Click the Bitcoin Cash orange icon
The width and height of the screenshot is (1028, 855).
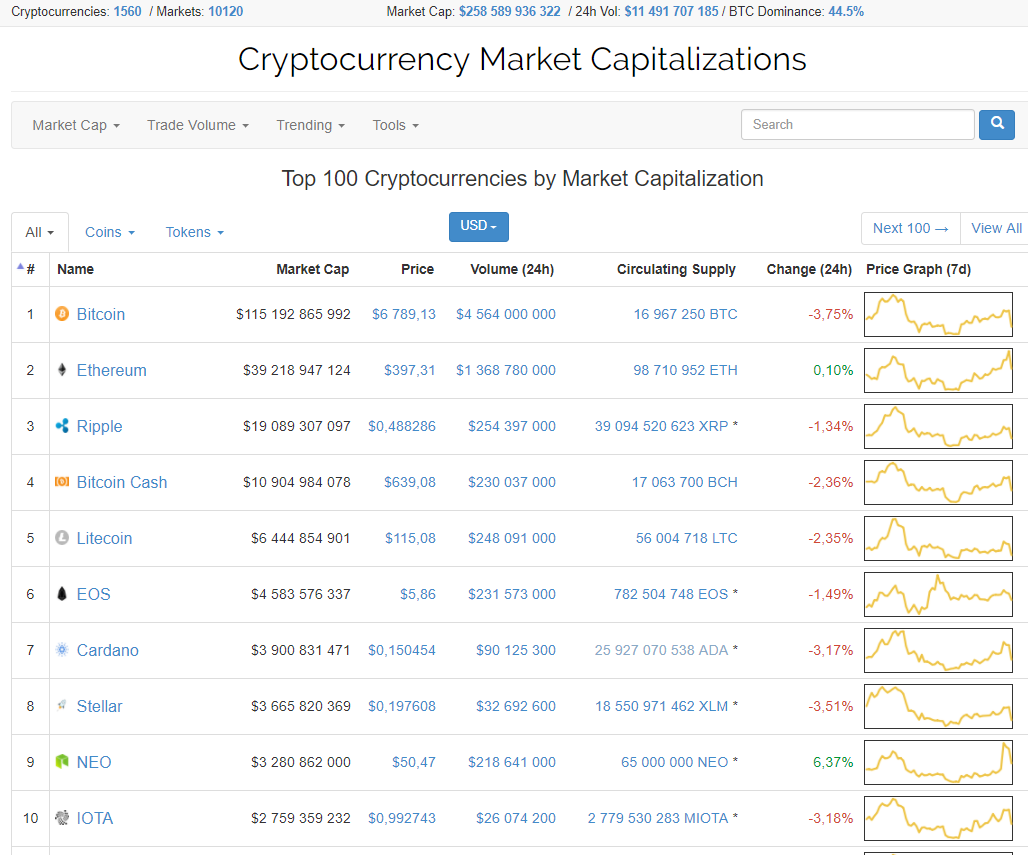point(62,482)
